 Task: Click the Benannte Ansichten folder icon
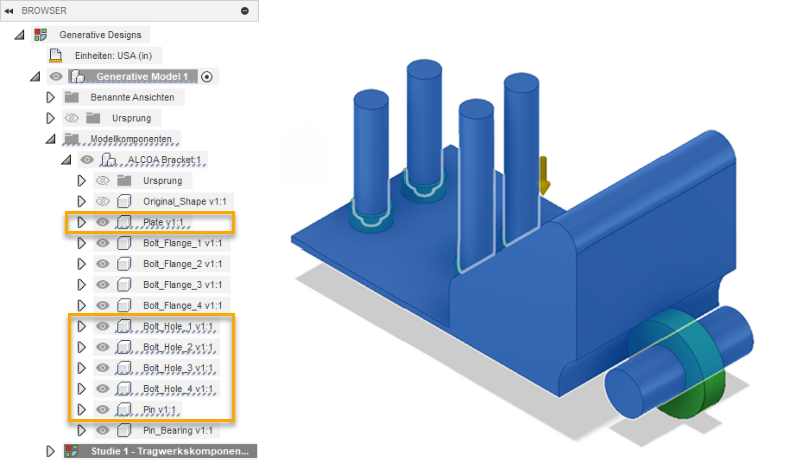click(72, 97)
